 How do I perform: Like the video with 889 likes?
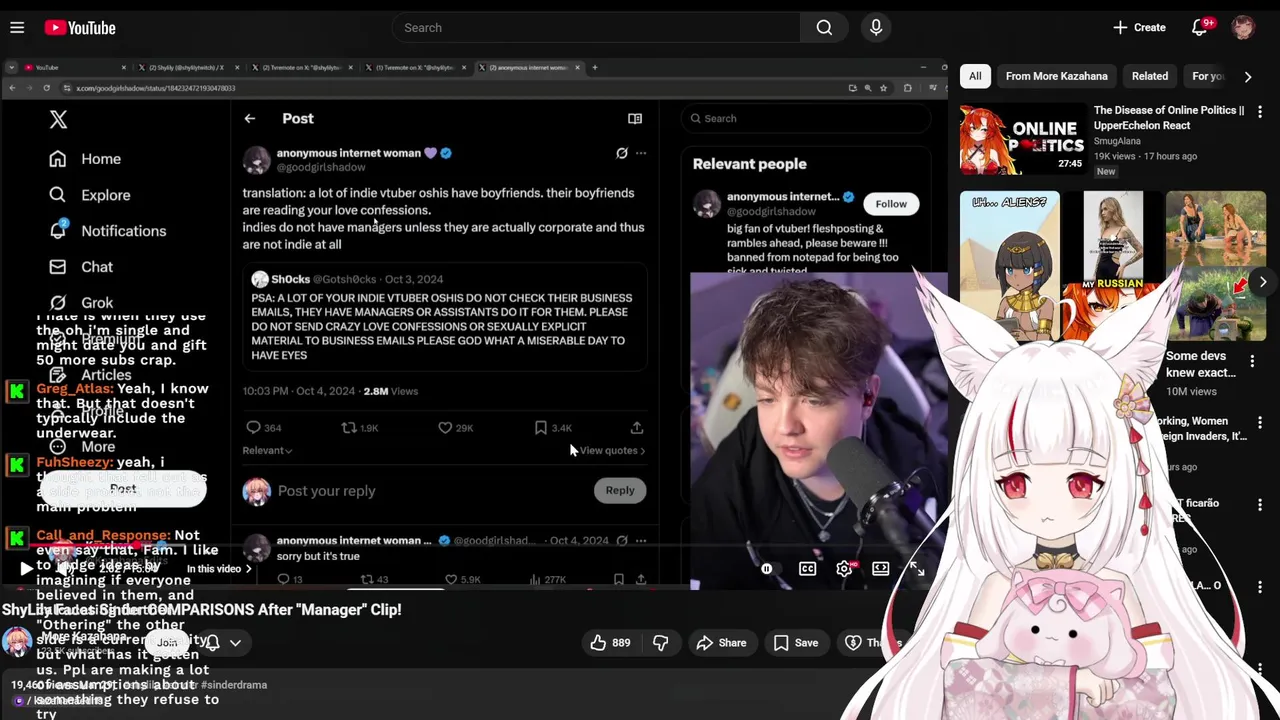click(610, 643)
